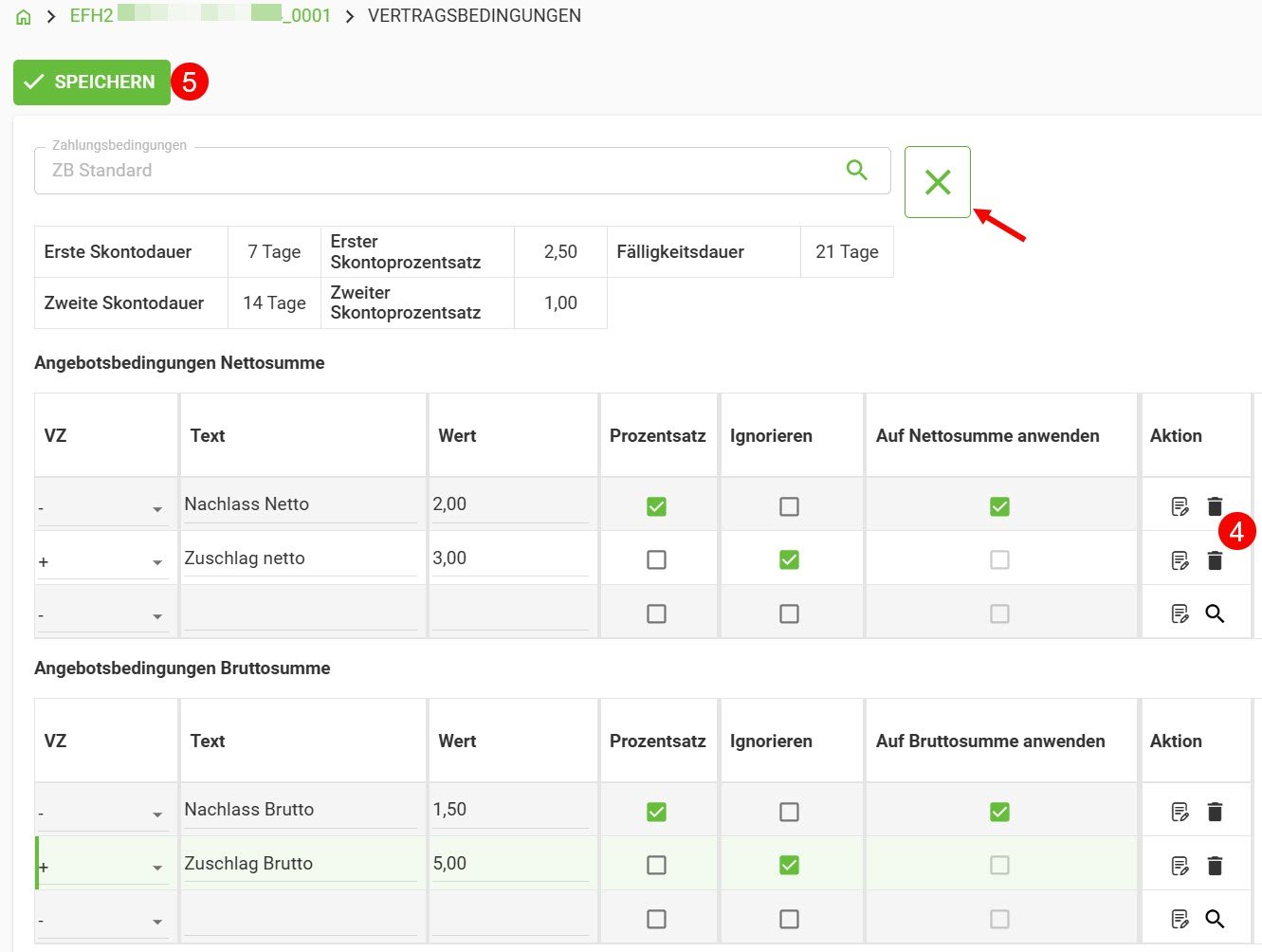The image size is (1262, 952).
Task: Delete the Zuschlag Brutto entry with the trash icon
Action: pyautogui.click(x=1215, y=865)
